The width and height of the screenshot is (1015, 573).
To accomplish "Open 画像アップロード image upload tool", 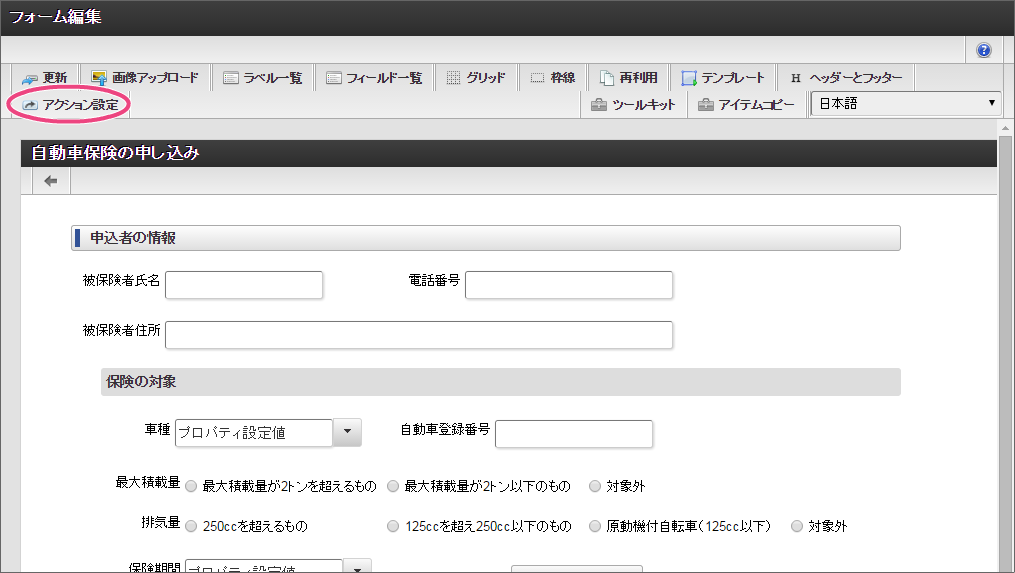I will pyautogui.click(x=145, y=78).
